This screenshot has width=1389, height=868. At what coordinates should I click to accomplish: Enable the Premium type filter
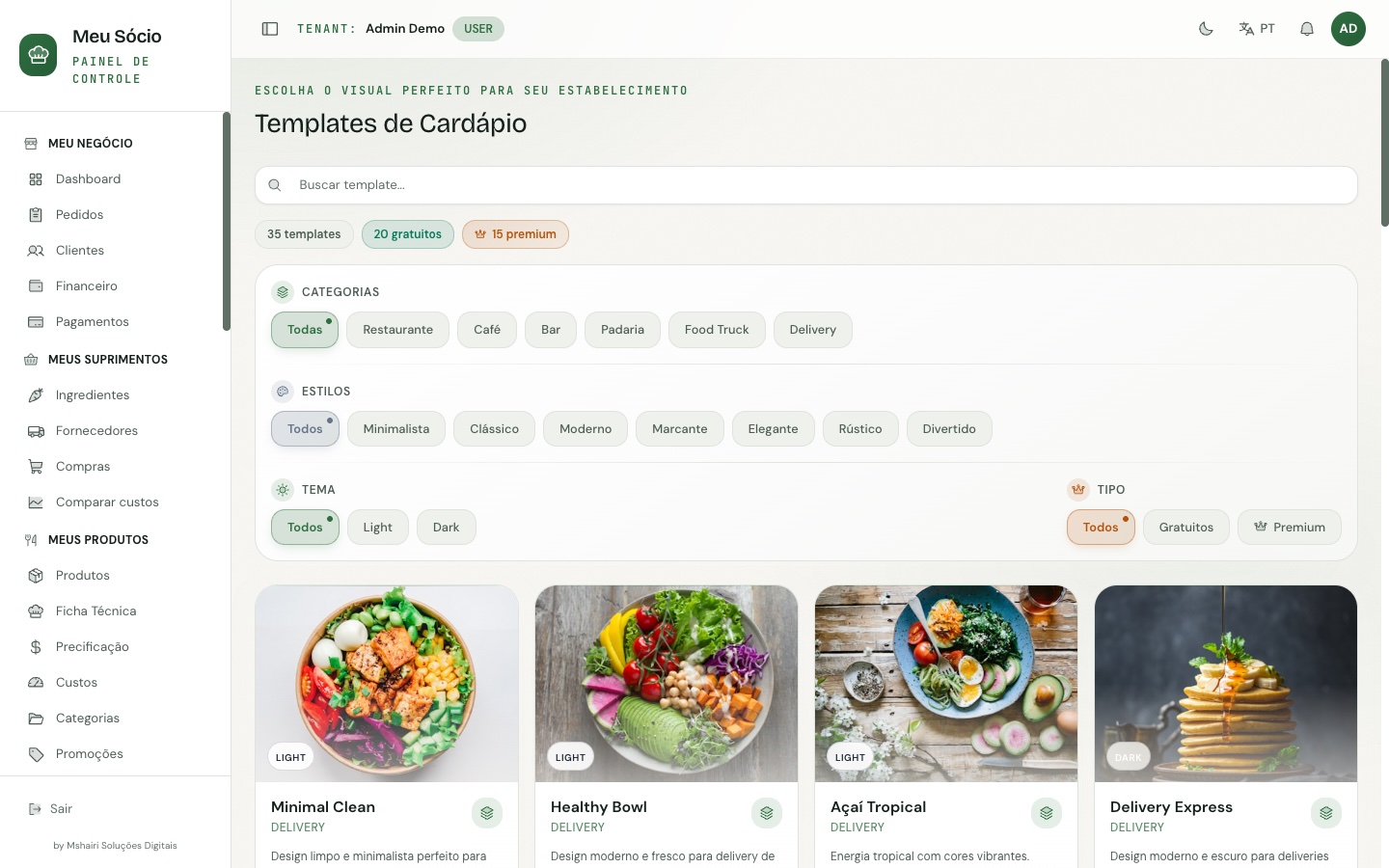coord(1290,528)
